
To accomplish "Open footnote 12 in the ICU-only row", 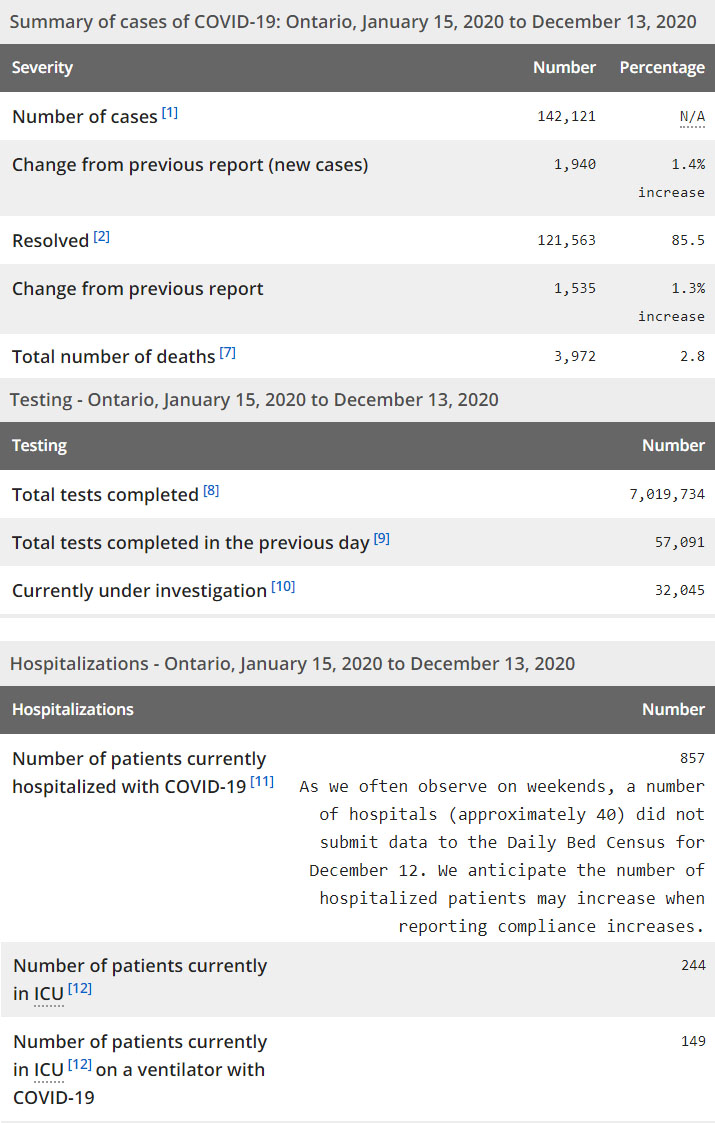I will coord(80,990).
